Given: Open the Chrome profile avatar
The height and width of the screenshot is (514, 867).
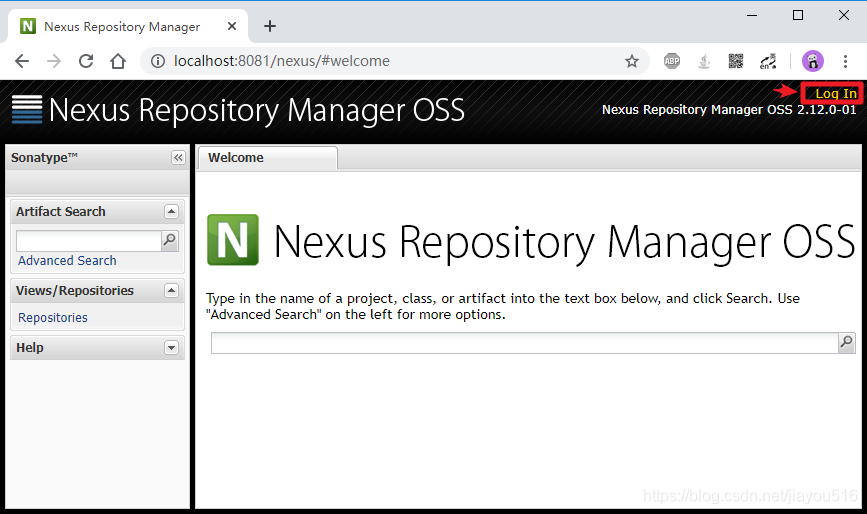Looking at the screenshot, I should point(813,61).
